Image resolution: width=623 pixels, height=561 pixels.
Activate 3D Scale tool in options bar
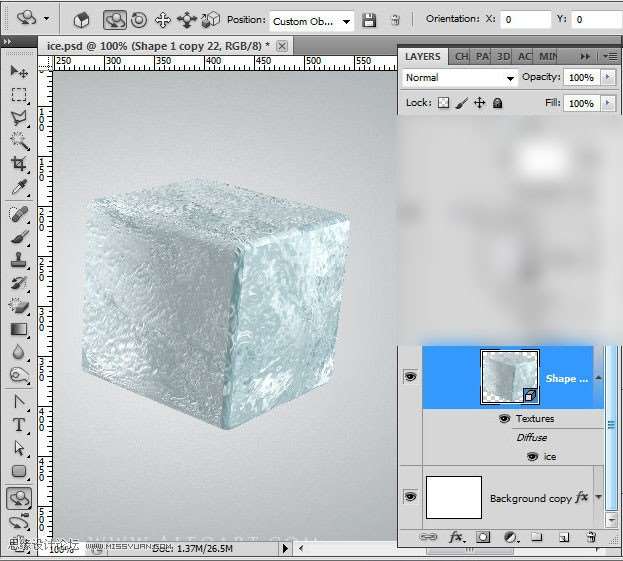(x=210, y=19)
